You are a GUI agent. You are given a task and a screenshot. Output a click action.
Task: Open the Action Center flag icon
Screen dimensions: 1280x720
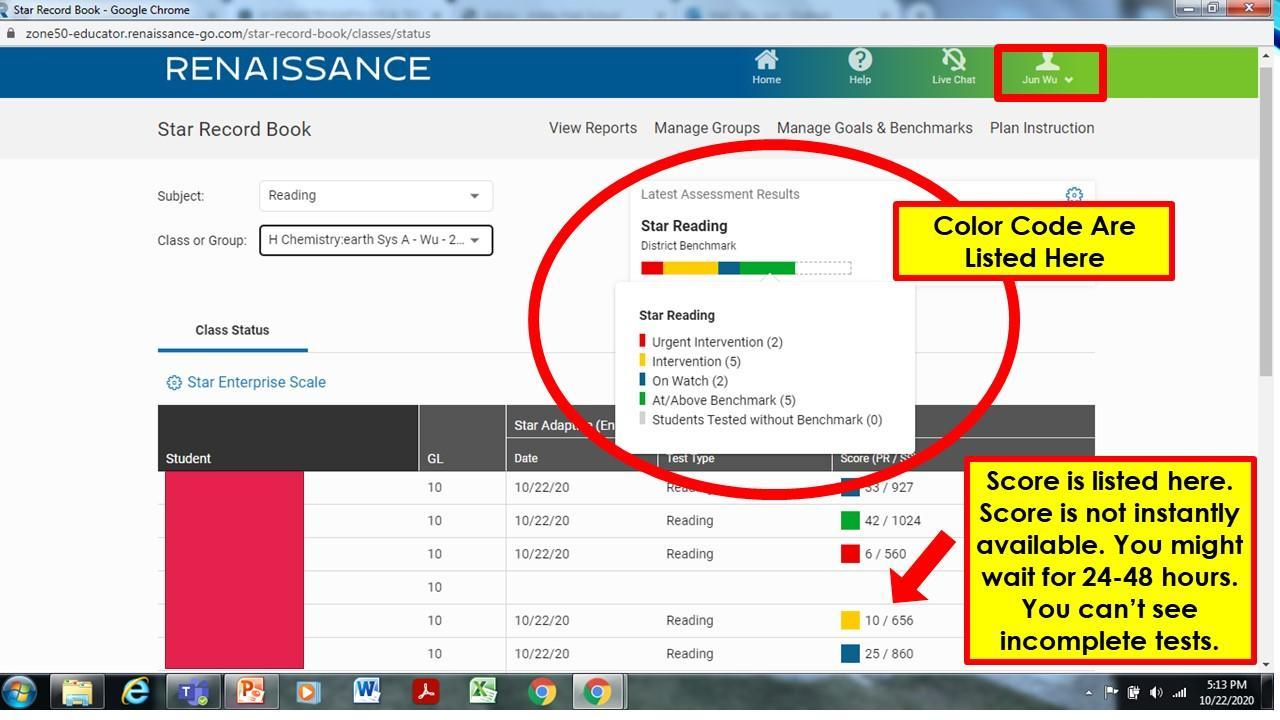[1111, 692]
